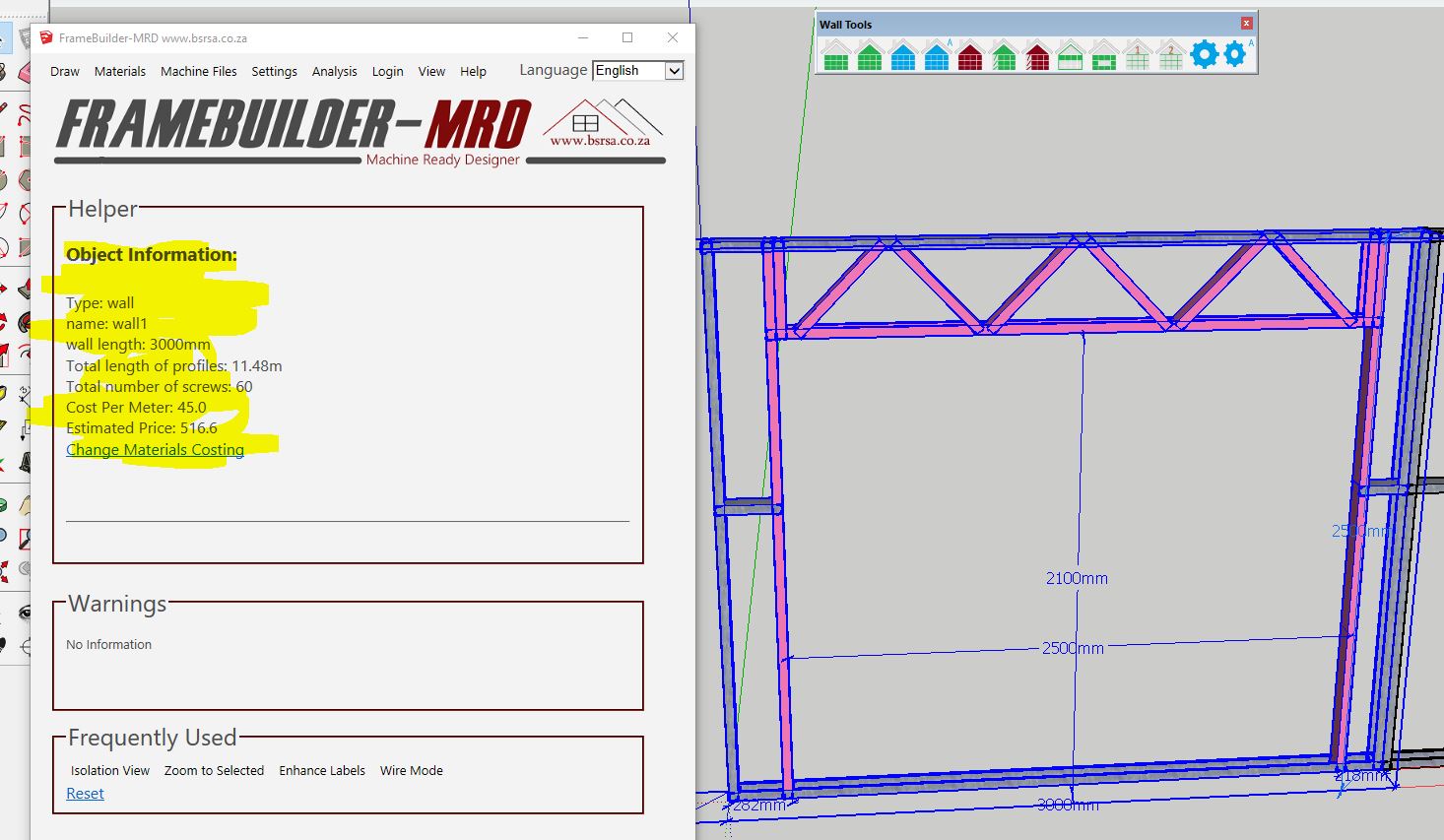Click 'Cost Per Meter: 45.0'
This screenshot has width=1444, height=840.
tap(136, 408)
